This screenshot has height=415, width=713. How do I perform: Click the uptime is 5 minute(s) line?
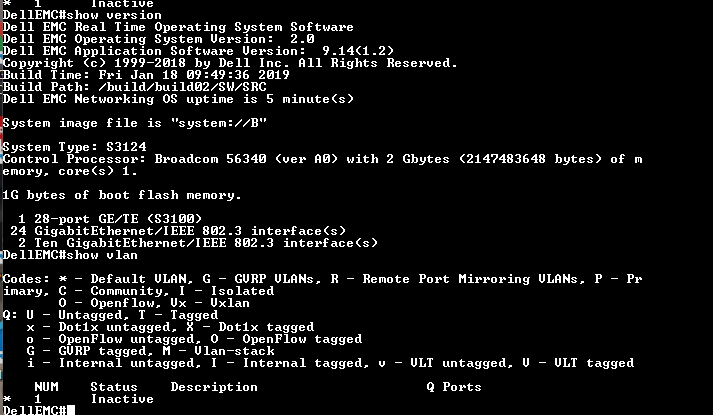178,99
